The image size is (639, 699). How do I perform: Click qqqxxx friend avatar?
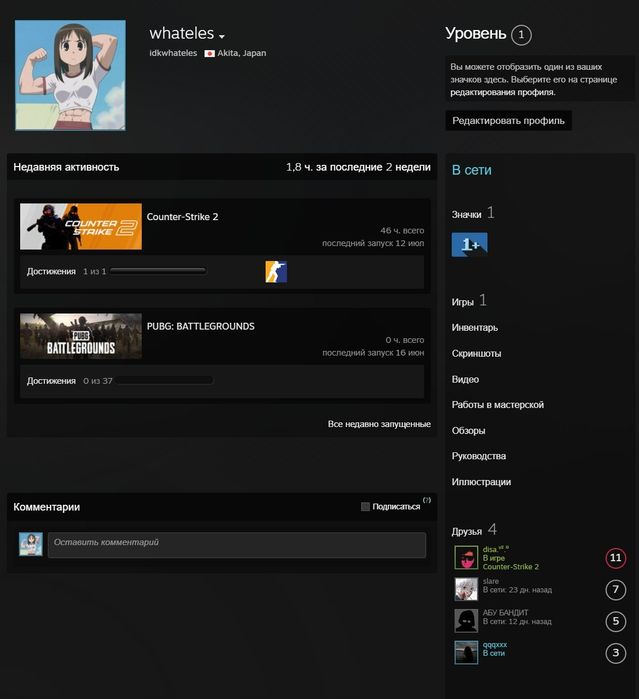466,652
